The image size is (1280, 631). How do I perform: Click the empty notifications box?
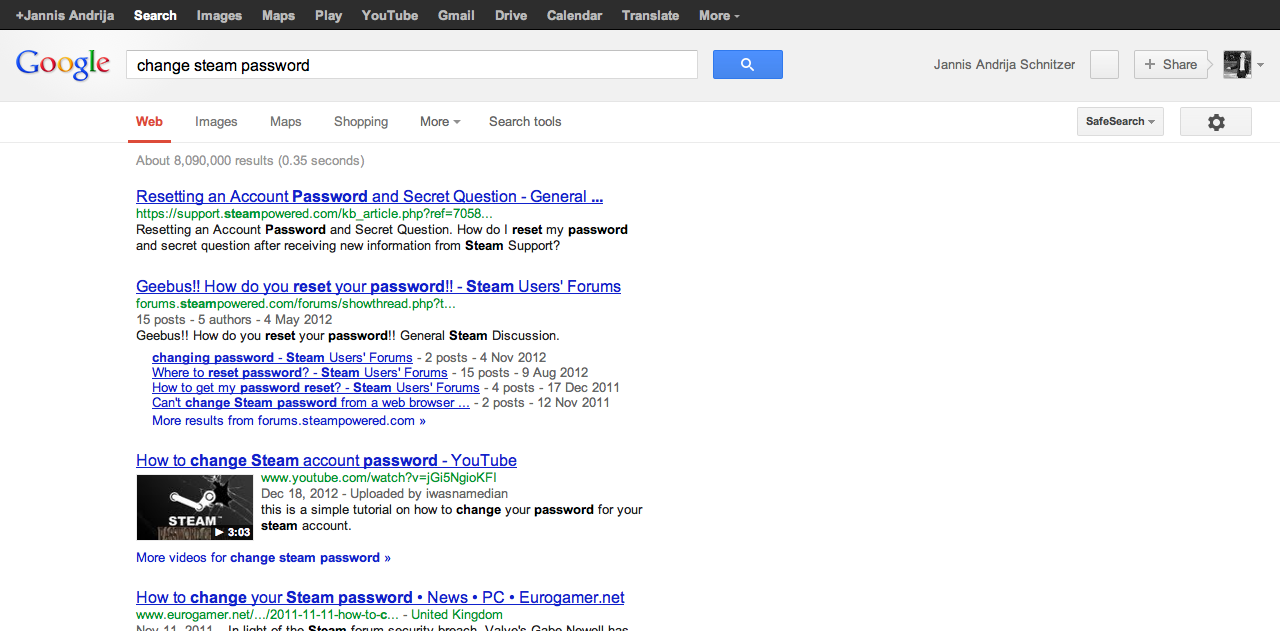click(x=1104, y=65)
